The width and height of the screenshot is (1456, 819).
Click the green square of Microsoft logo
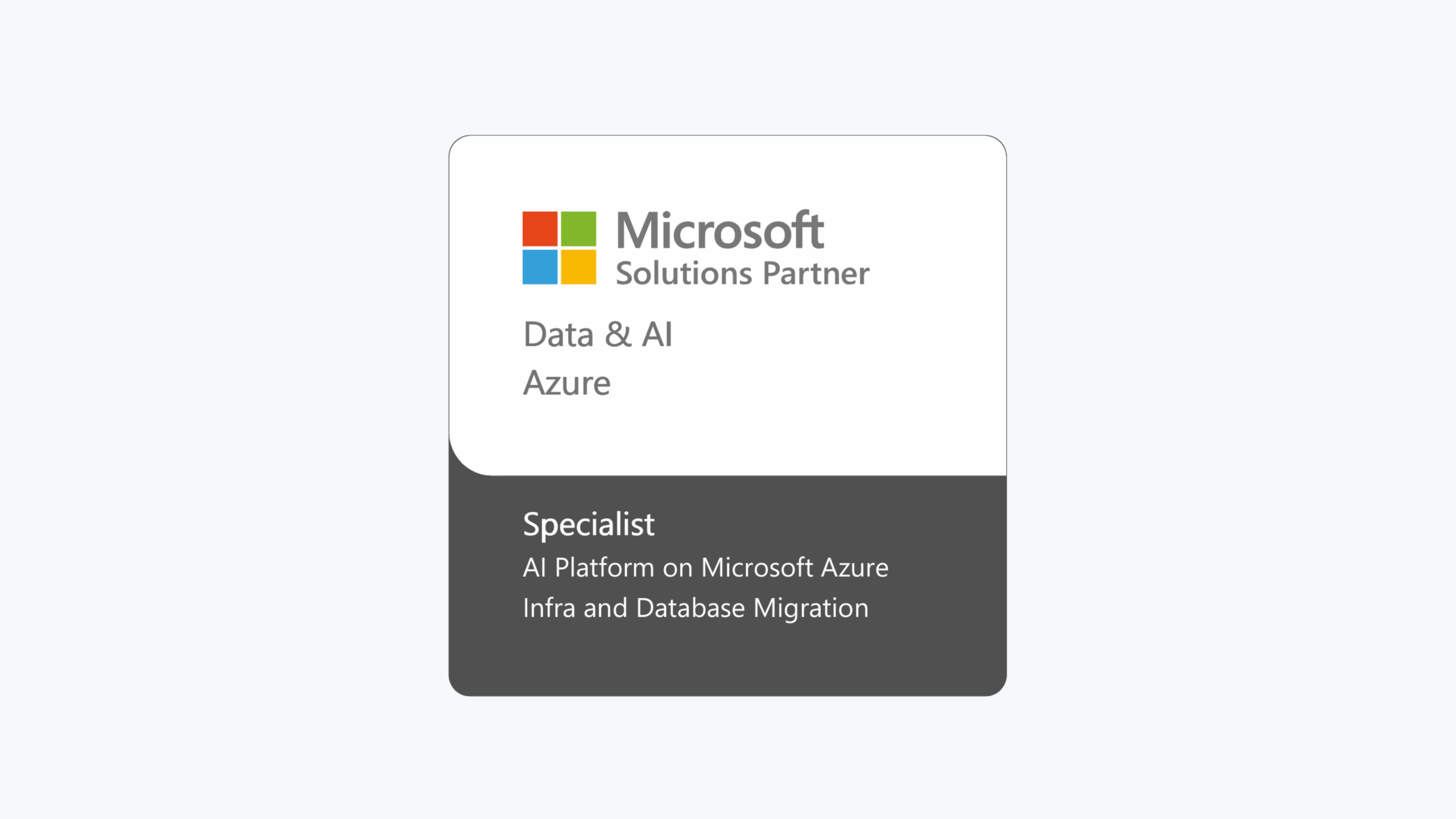pos(578,229)
